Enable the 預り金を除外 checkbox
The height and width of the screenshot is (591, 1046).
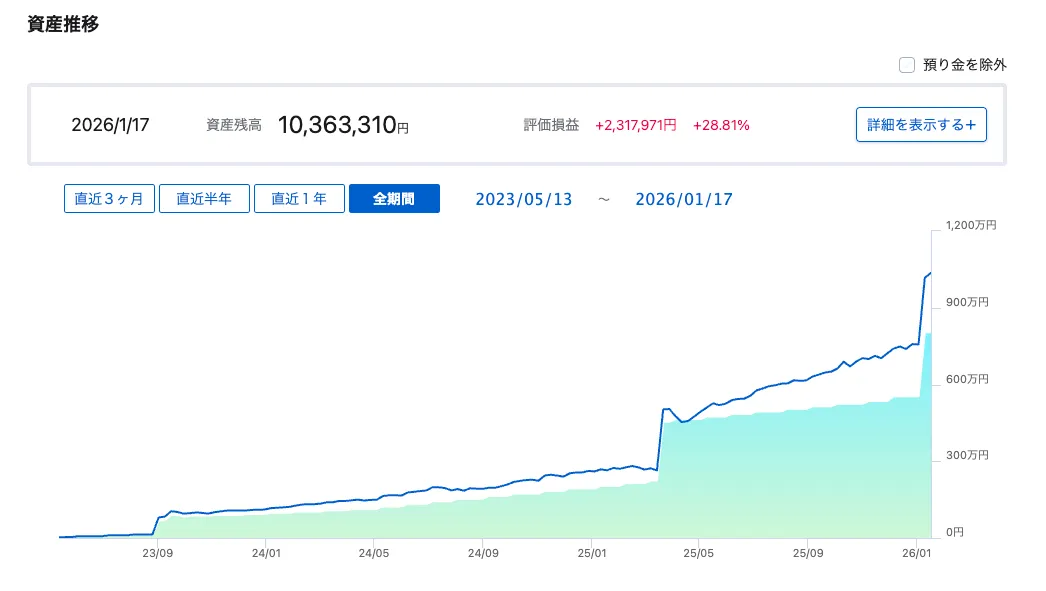coord(907,65)
